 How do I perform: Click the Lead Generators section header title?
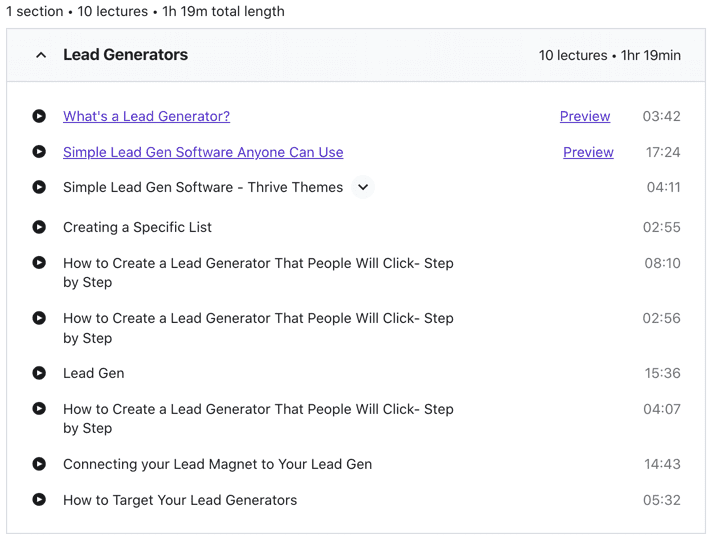point(126,55)
